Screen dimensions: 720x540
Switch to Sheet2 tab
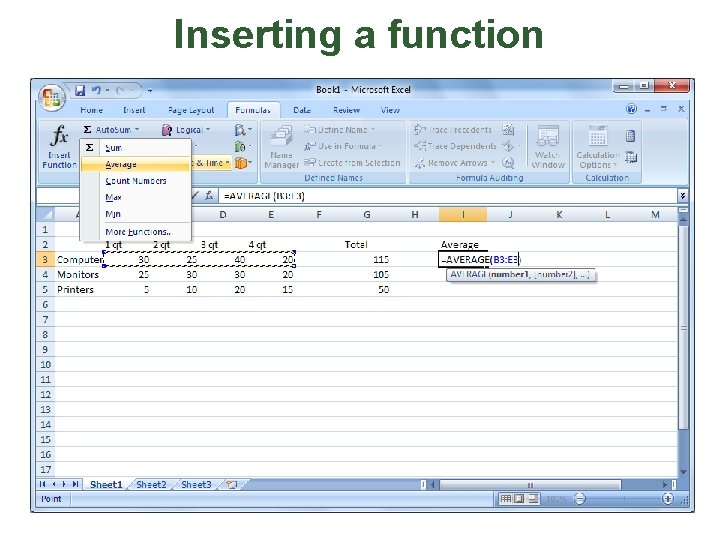(x=151, y=485)
